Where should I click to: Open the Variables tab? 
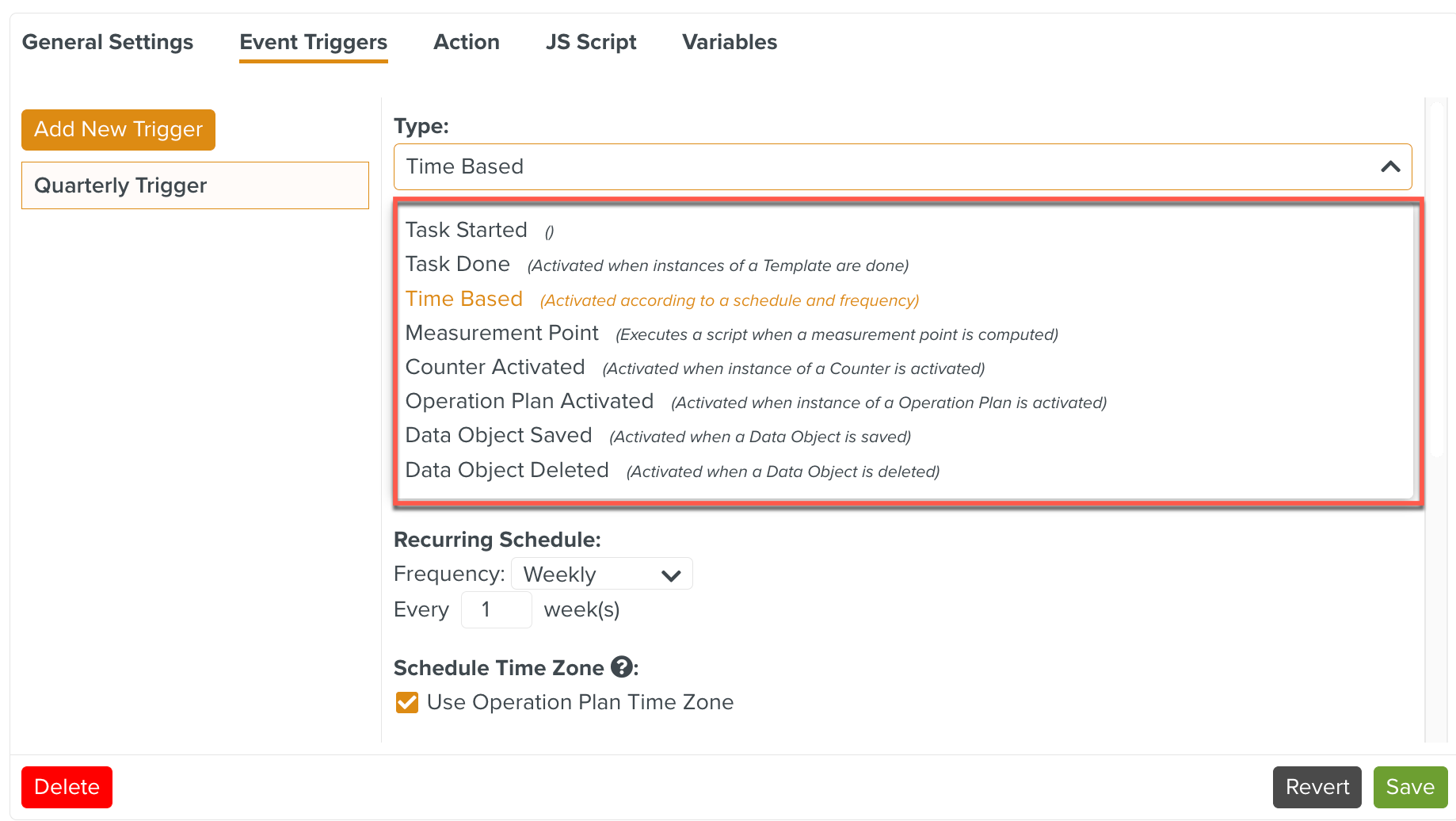click(x=730, y=42)
